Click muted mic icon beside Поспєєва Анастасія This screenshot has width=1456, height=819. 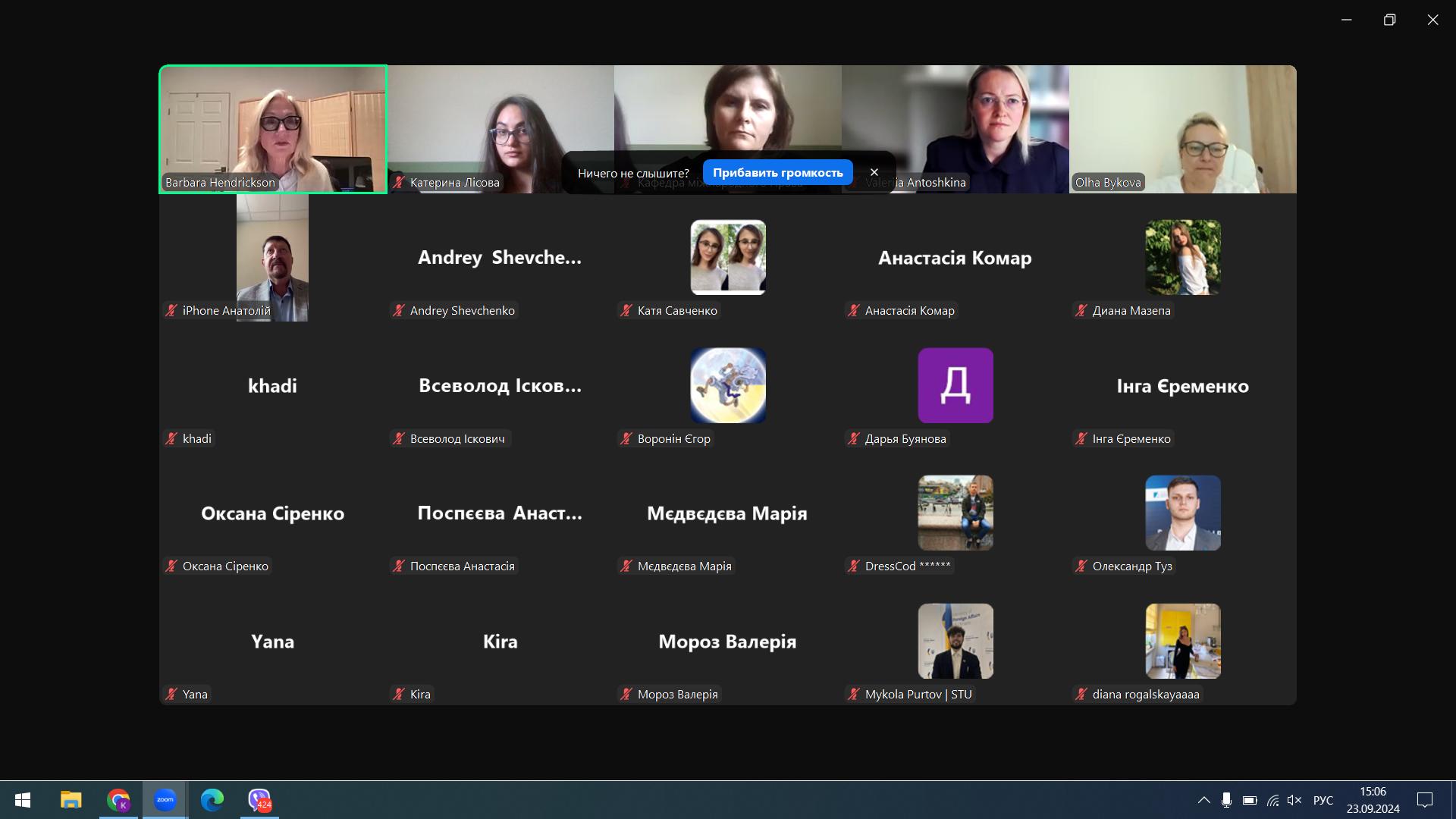tap(399, 566)
